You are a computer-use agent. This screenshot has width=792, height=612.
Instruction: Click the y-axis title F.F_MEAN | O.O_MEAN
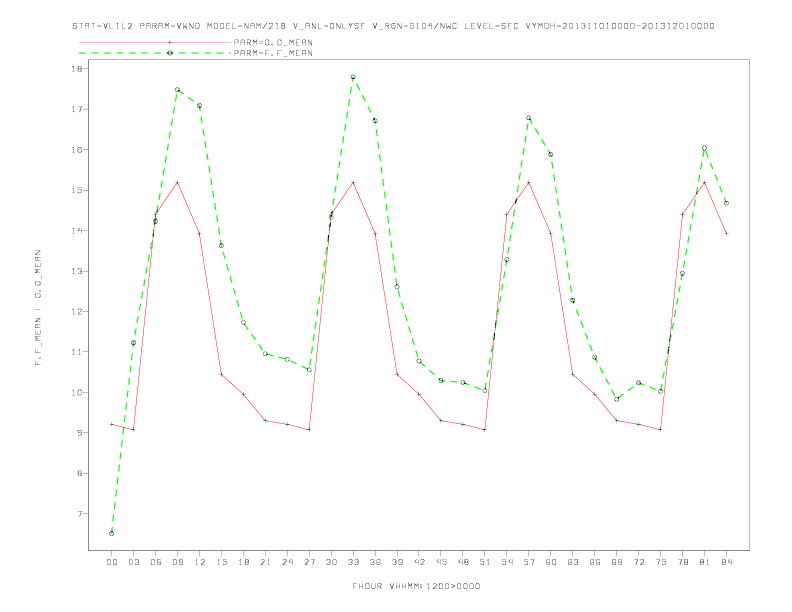click(38, 308)
